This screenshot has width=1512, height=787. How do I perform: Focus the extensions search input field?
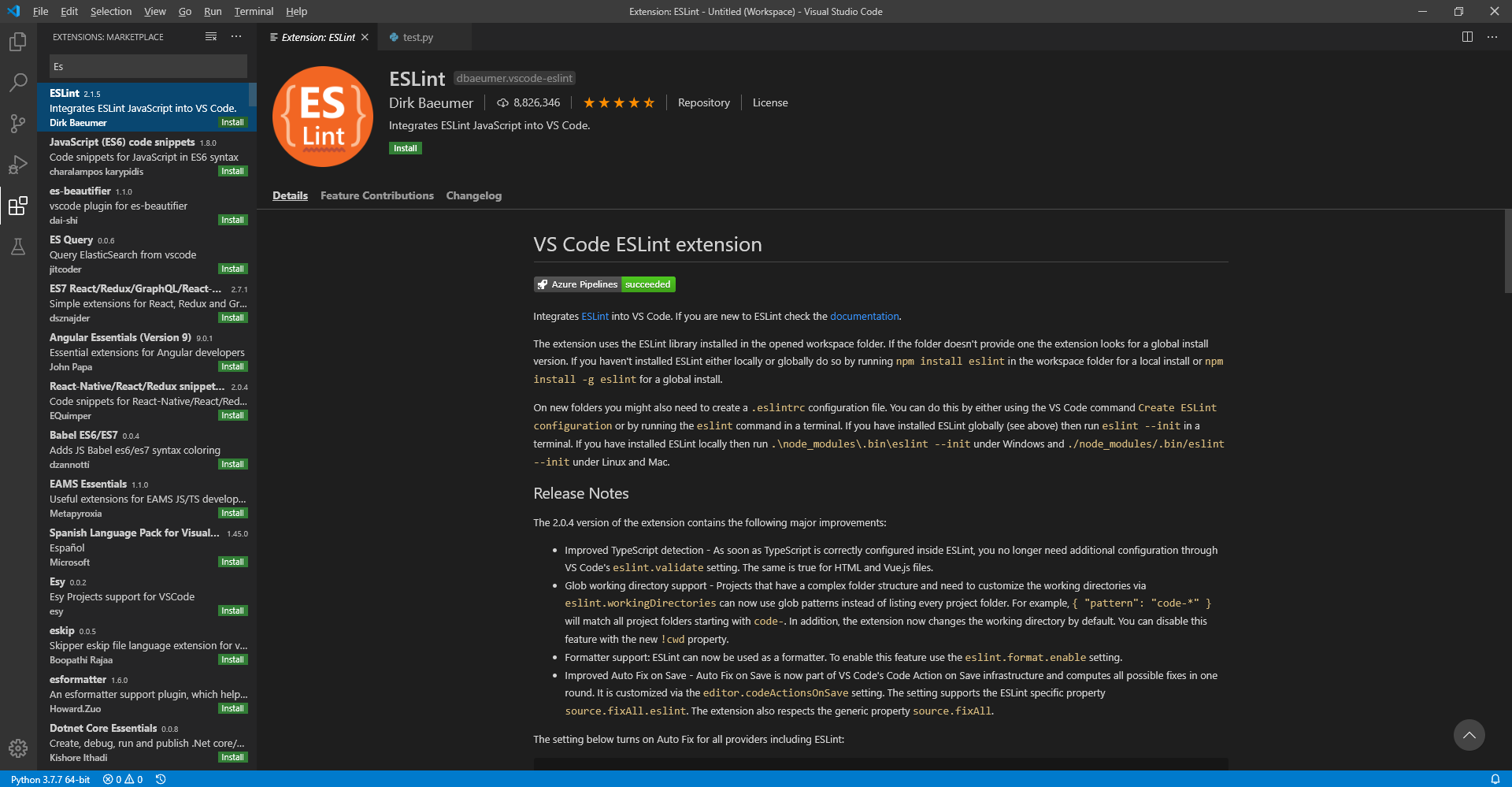148,66
